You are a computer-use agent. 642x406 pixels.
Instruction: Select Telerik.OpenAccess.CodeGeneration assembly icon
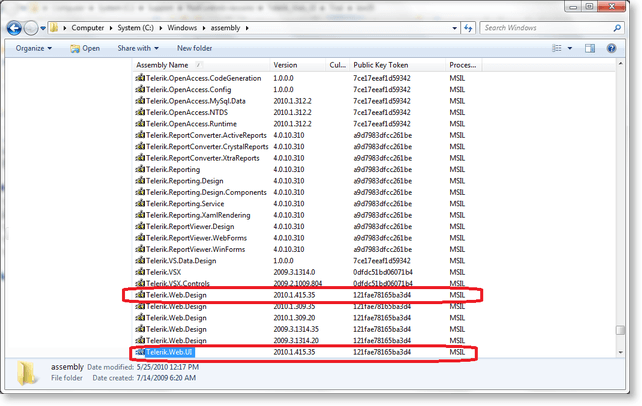click(140, 78)
